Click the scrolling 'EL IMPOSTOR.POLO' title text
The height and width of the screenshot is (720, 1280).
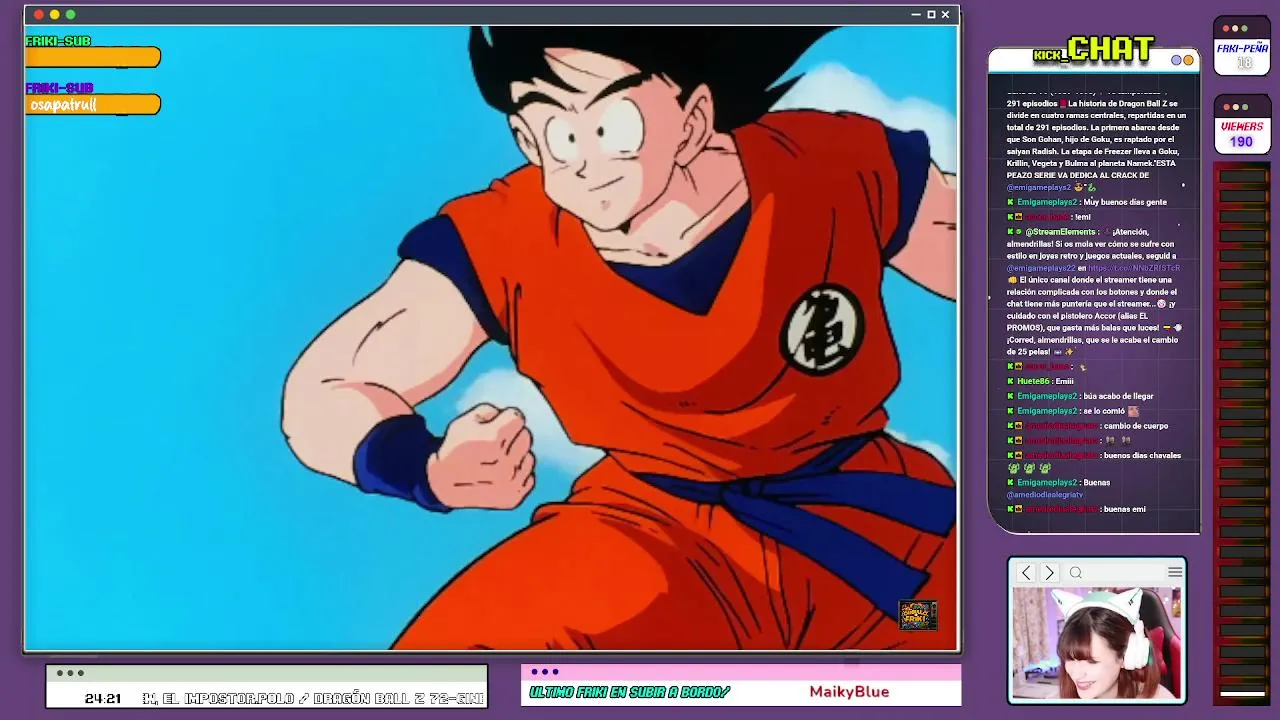313,699
